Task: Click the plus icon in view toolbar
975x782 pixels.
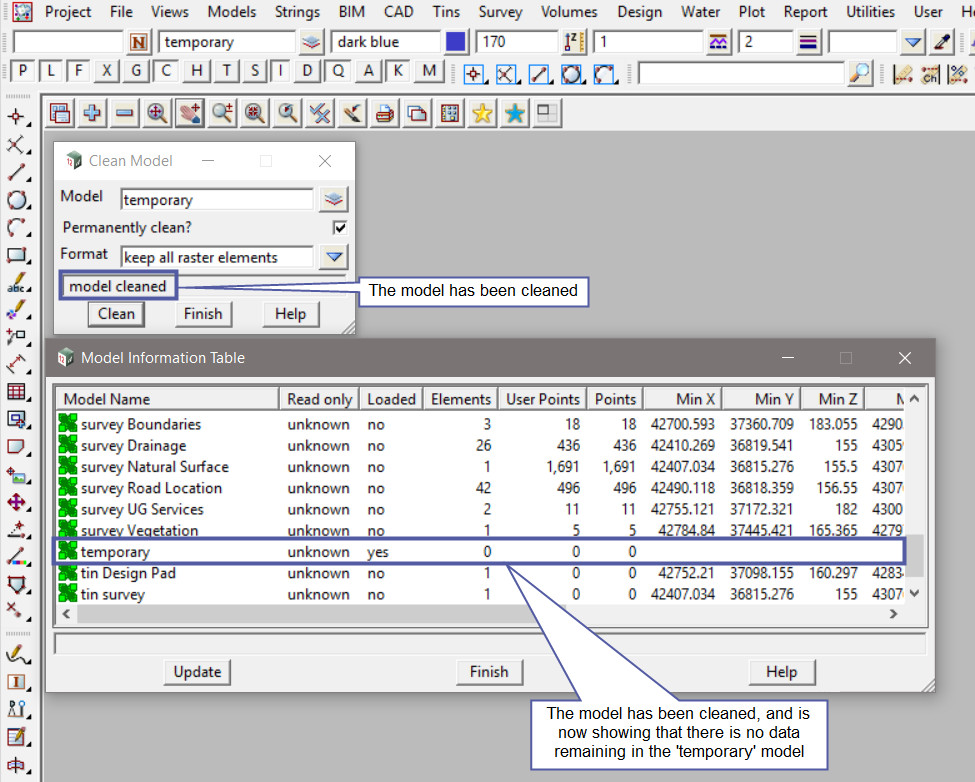Action: [x=92, y=114]
